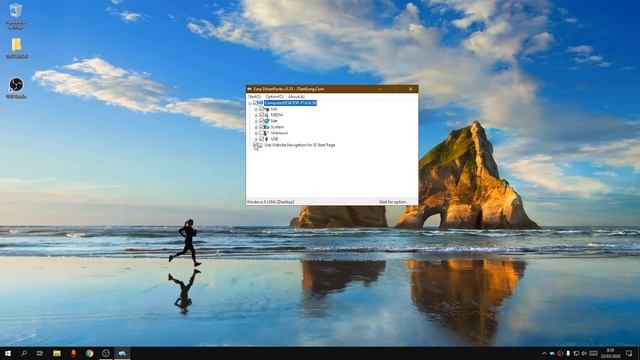Show hidden system tray icons
Screen dimensions: 640x360
point(544,353)
